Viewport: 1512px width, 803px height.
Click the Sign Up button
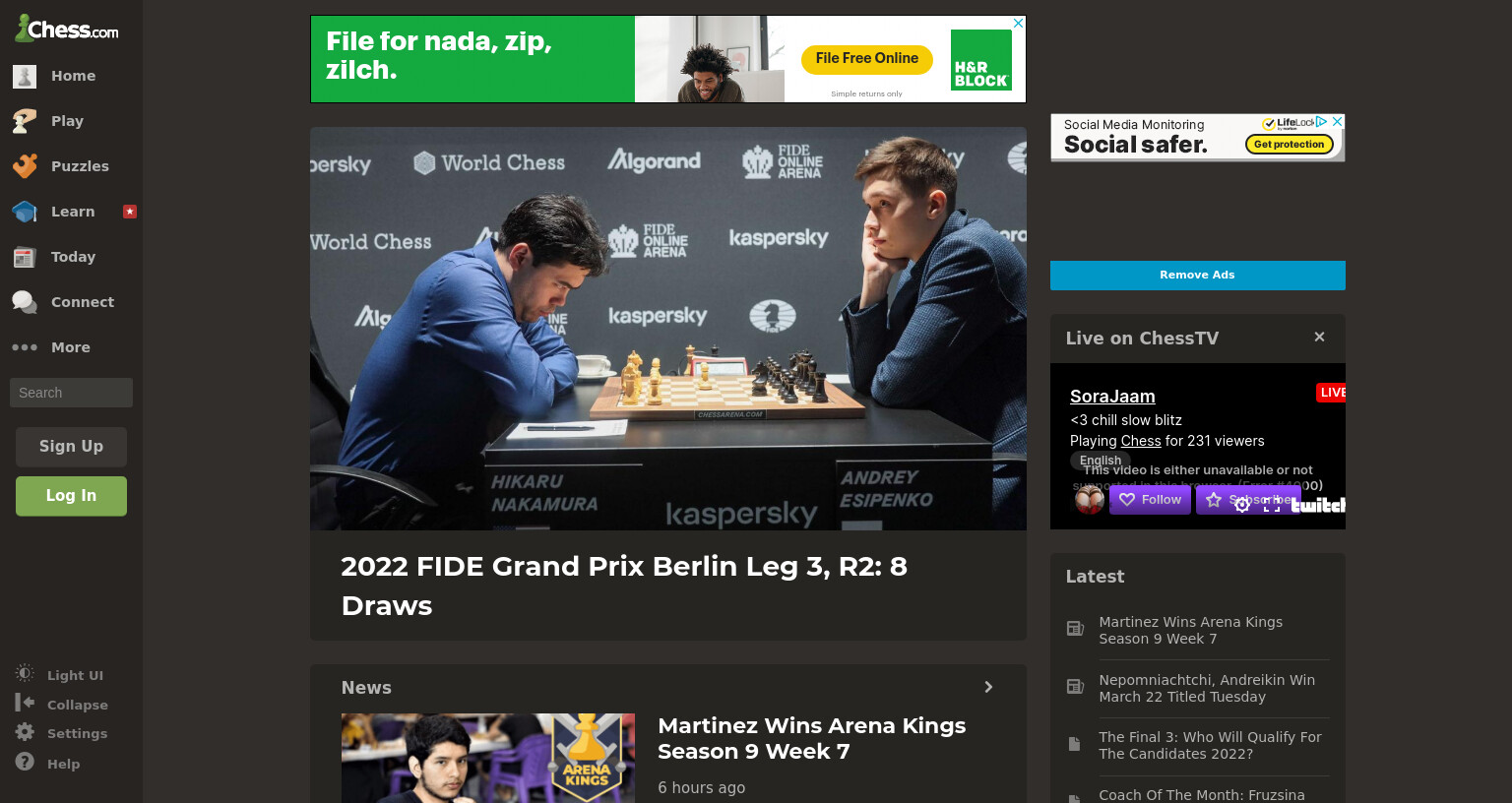click(71, 447)
